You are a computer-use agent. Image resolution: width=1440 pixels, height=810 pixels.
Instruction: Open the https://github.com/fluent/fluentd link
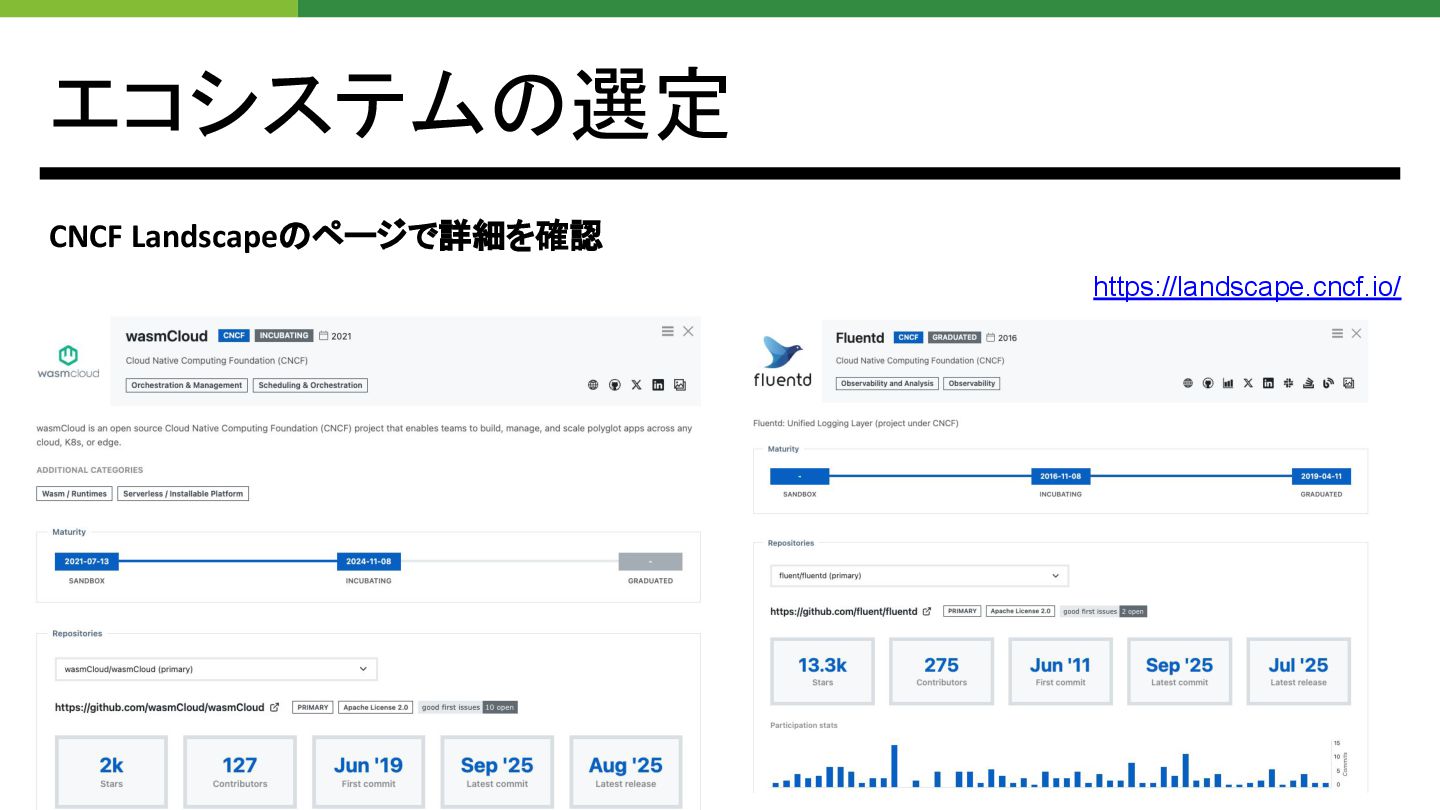844,611
